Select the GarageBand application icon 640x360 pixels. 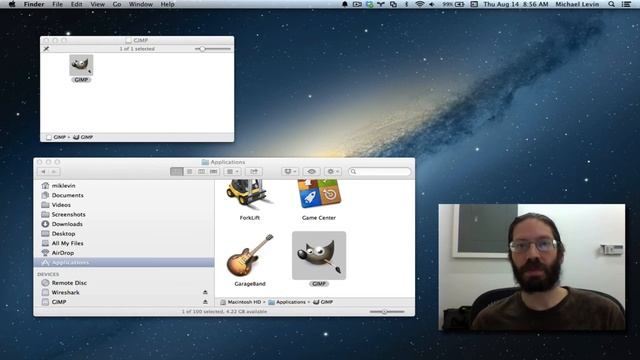pos(250,256)
